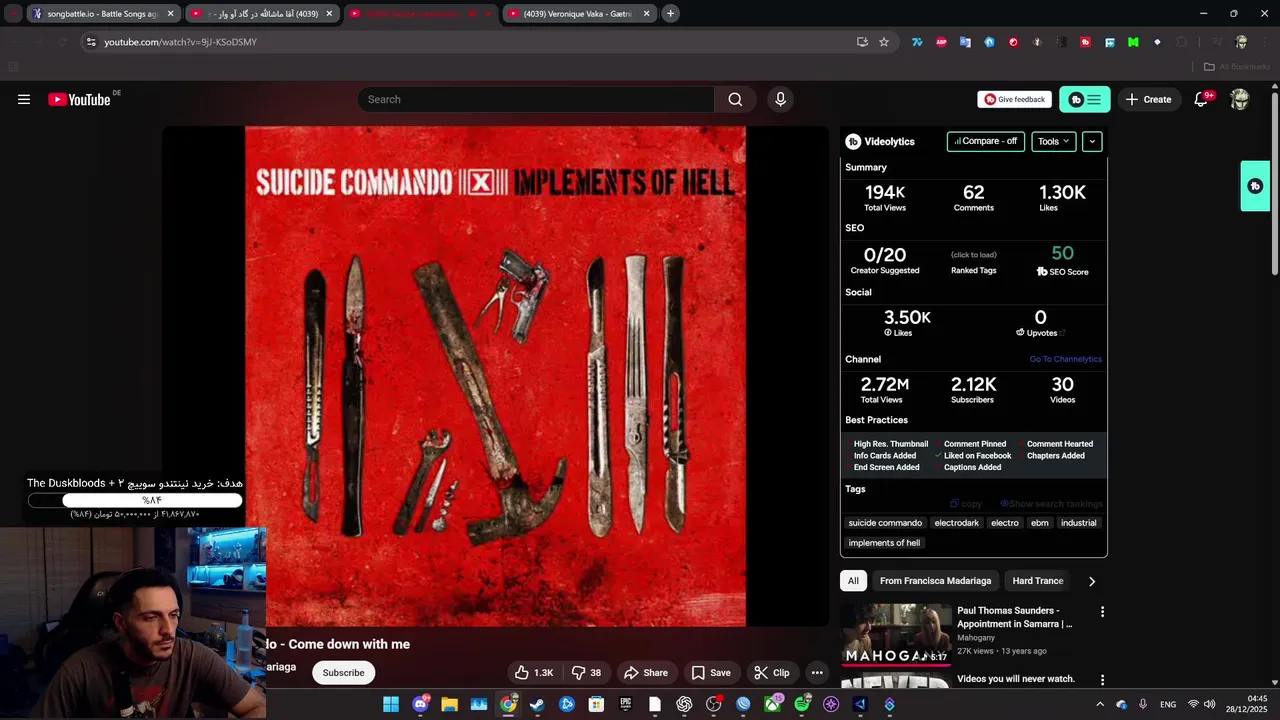Screen dimensions: 1280x720
Task: Like the video with thumbs up
Action: pos(534,673)
